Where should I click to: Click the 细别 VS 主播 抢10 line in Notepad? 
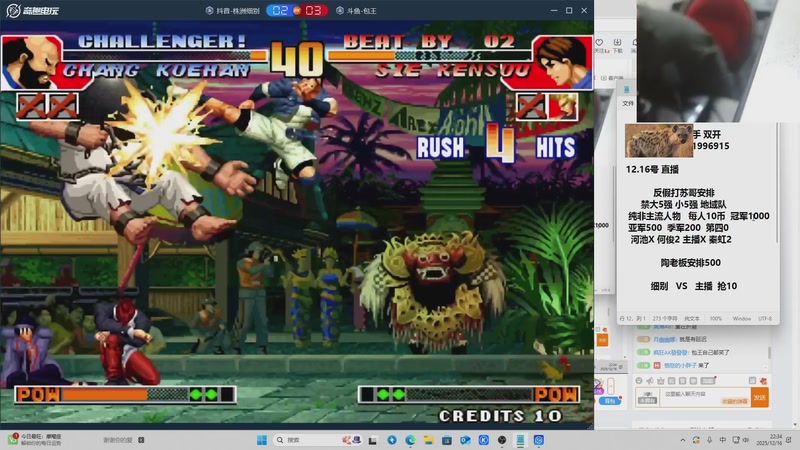694,286
